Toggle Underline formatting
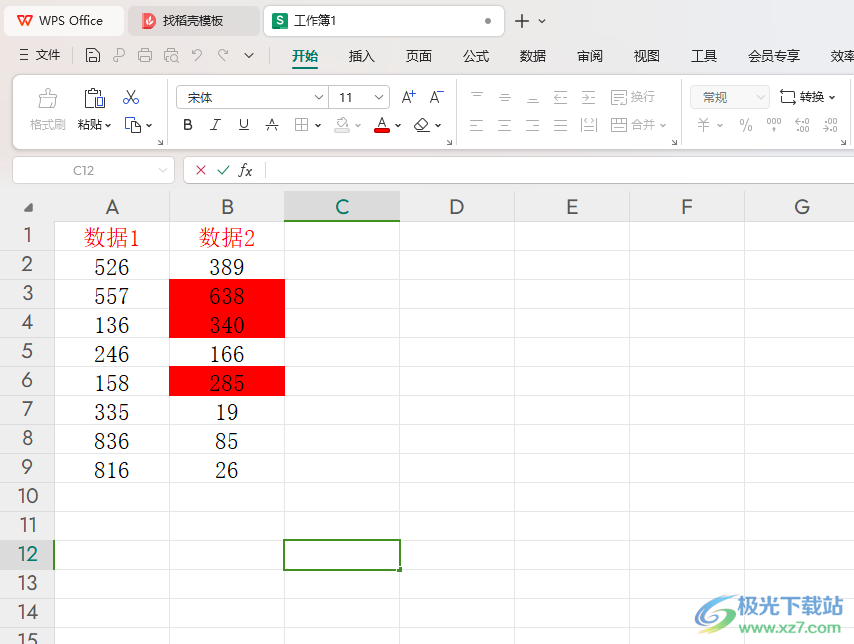Image resolution: width=854 pixels, height=644 pixels. [243, 125]
